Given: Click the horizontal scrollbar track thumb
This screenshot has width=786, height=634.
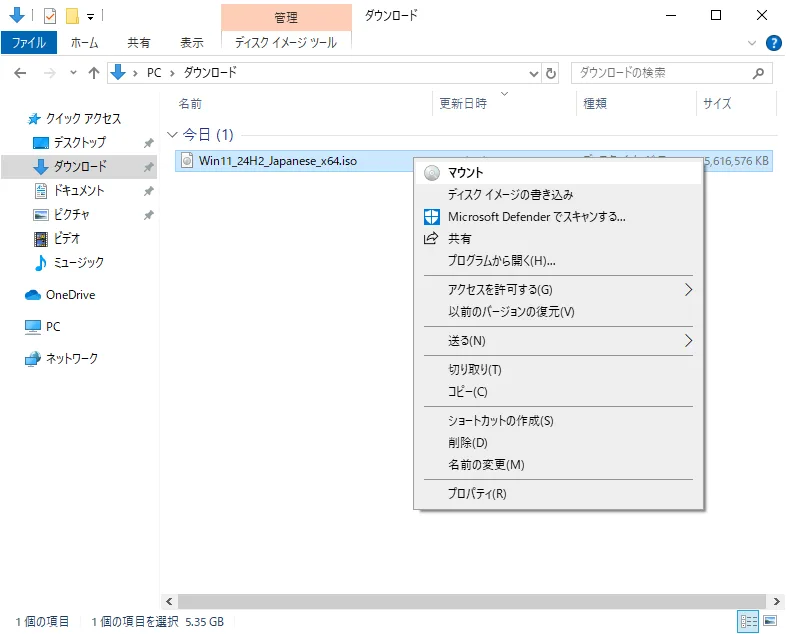Looking at the screenshot, I should (472, 601).
